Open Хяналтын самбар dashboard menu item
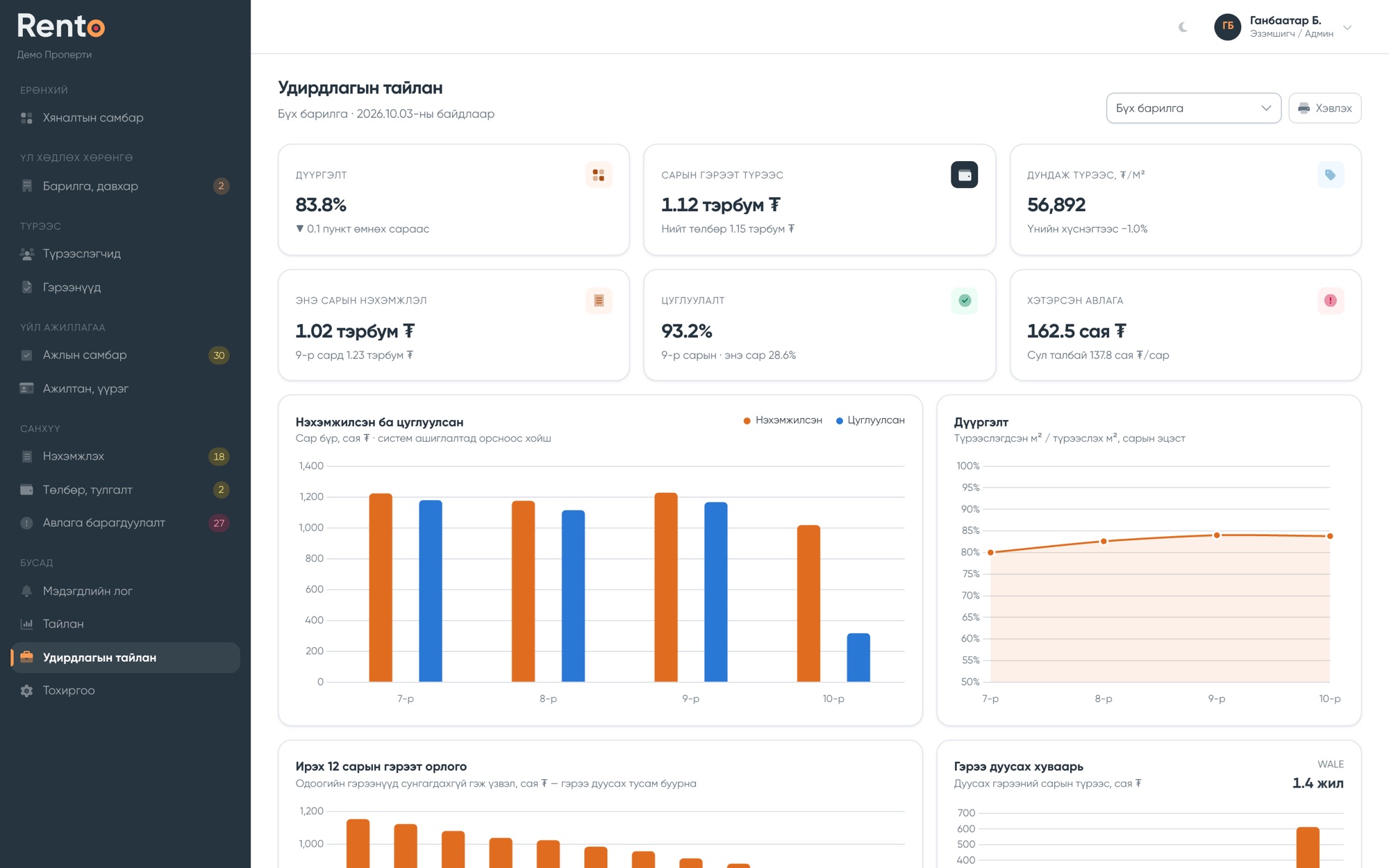The image size is (1389, 868). pyautogui.click(x=125, y=118)
